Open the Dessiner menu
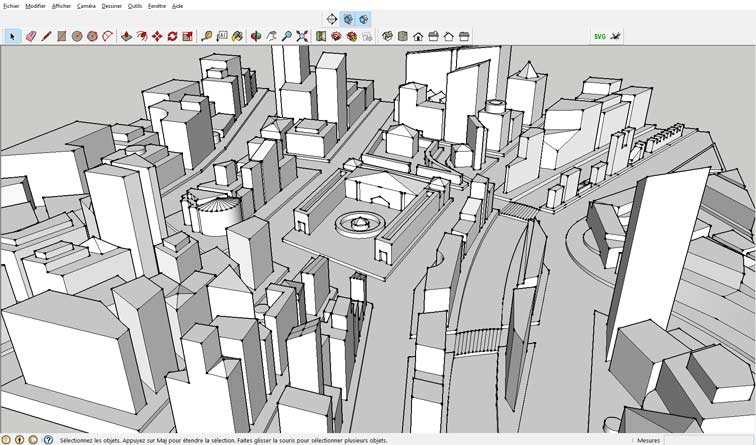The image size is (756, 445). point(112,6)
